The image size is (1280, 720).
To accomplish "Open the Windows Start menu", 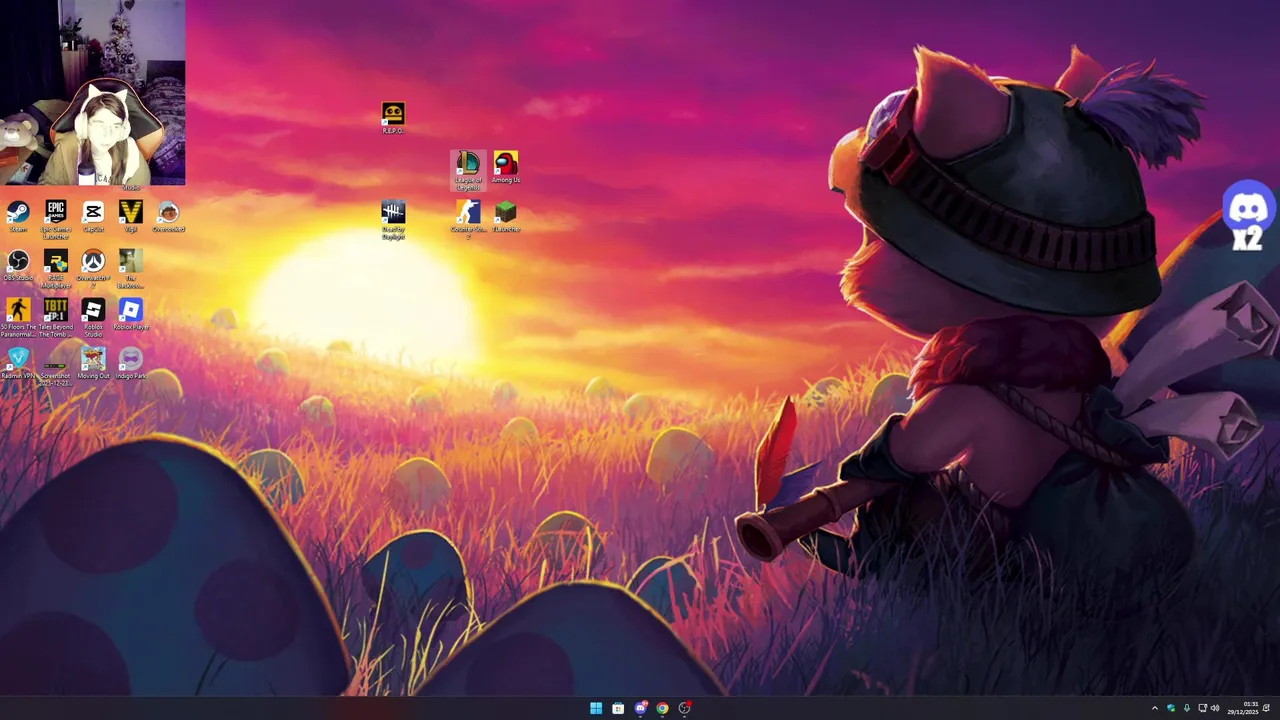I will (596, 708).
